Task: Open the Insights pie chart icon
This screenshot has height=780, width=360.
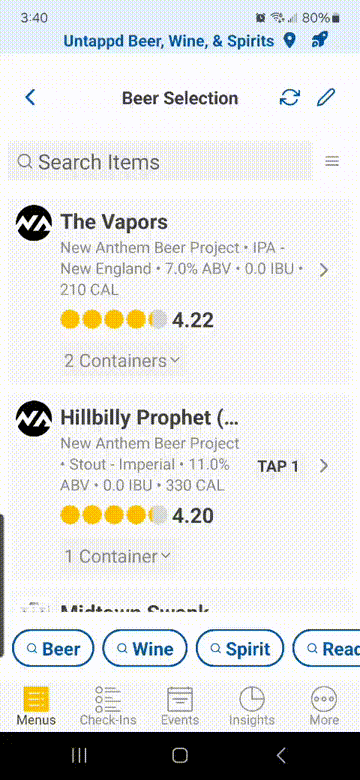Action: click(x=252, y=706)
